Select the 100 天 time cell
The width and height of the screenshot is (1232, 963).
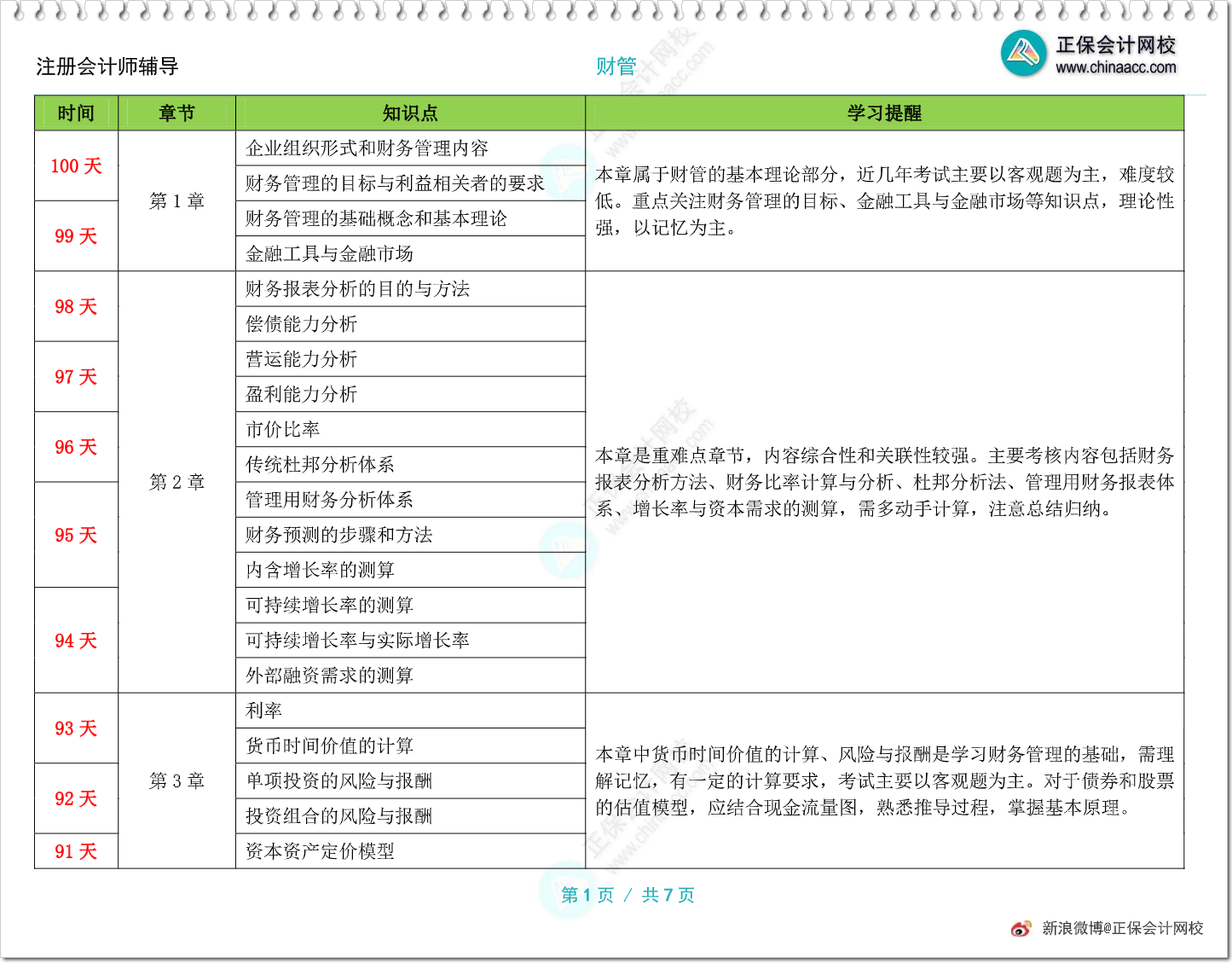(x=76, y=166)
